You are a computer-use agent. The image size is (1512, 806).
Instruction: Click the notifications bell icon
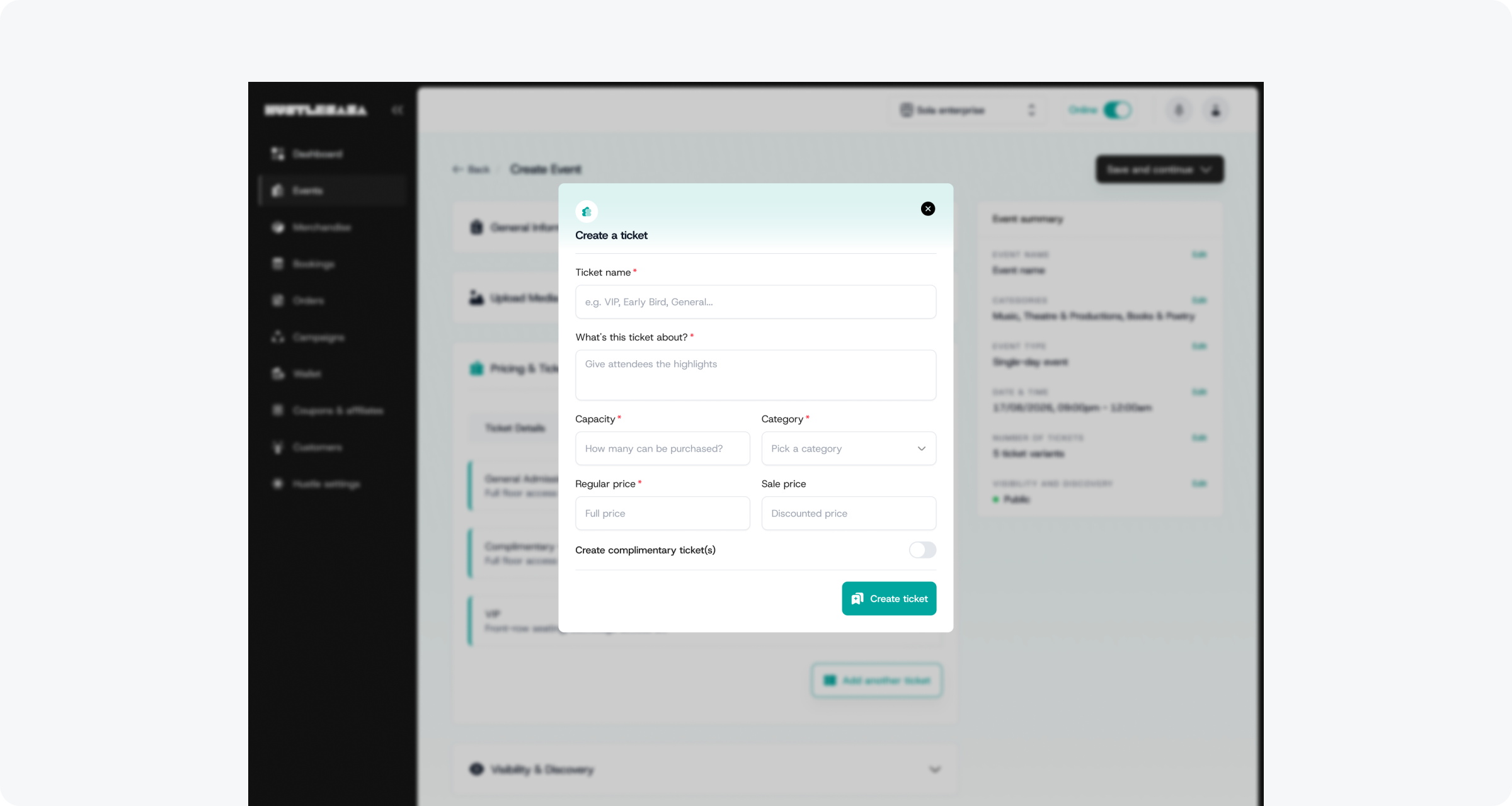click(1179, 110)
